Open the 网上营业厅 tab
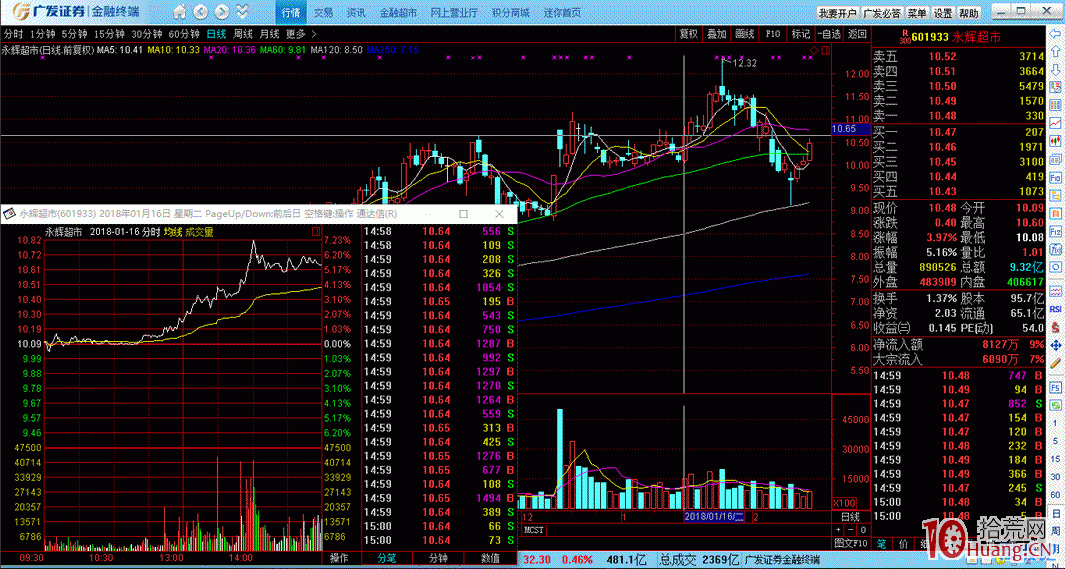This screenshot has height=569, width=1065. tap(454, 12)
